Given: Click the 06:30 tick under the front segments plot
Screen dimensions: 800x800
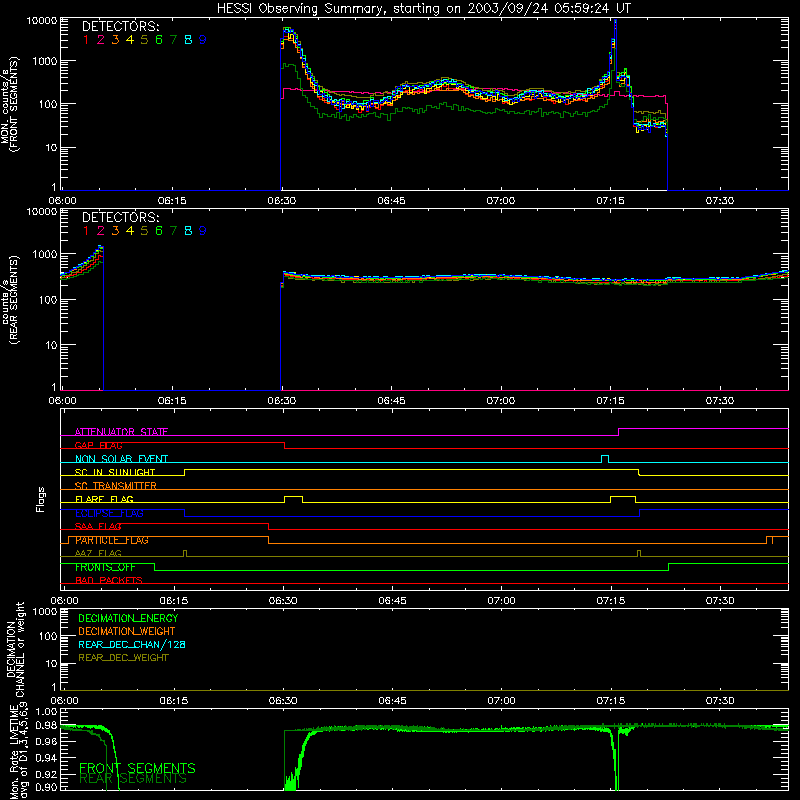Looking at the screenshot, I should coord(282,201).
